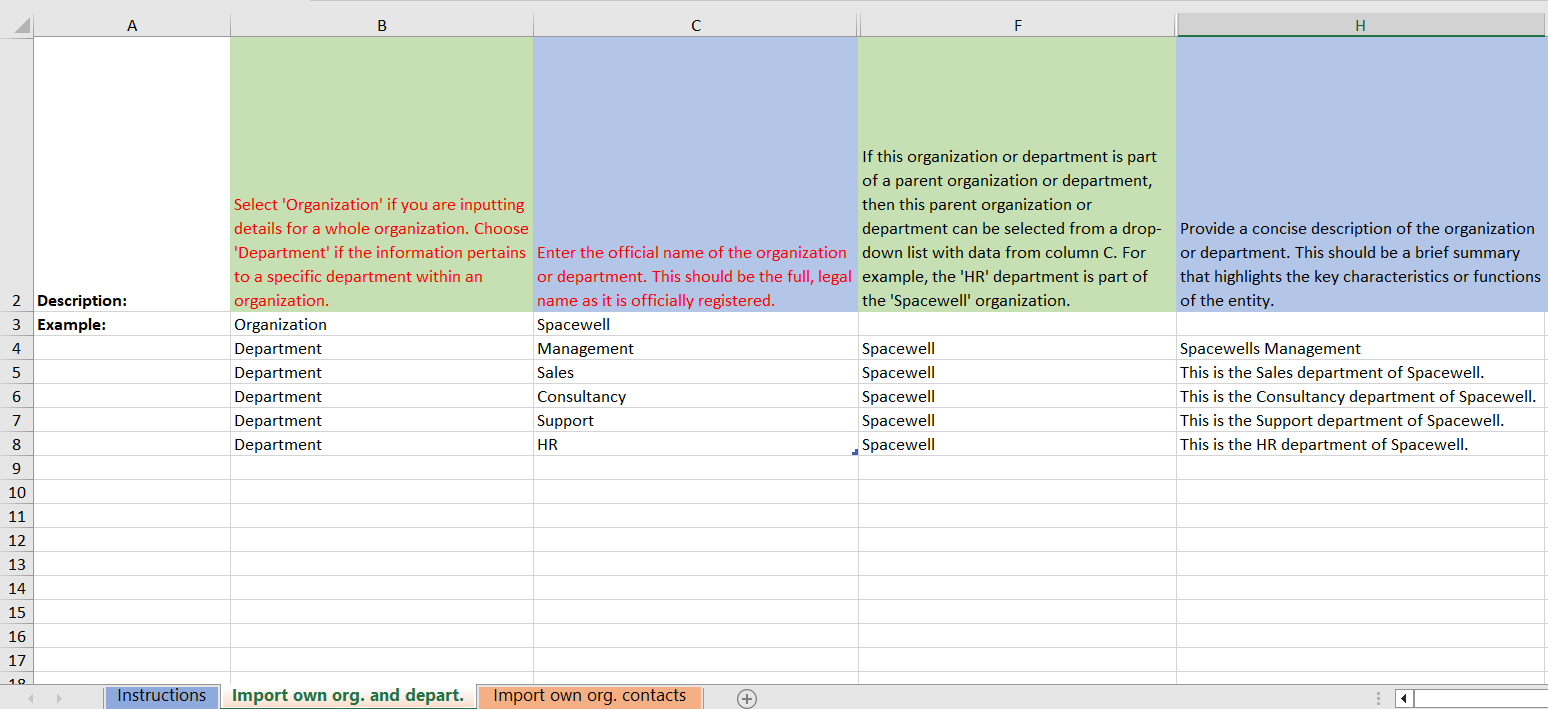This screenshot has width=1548, height=709.
Task: Select the 'Spacewell' cell in column C
Action: point(696,324)
